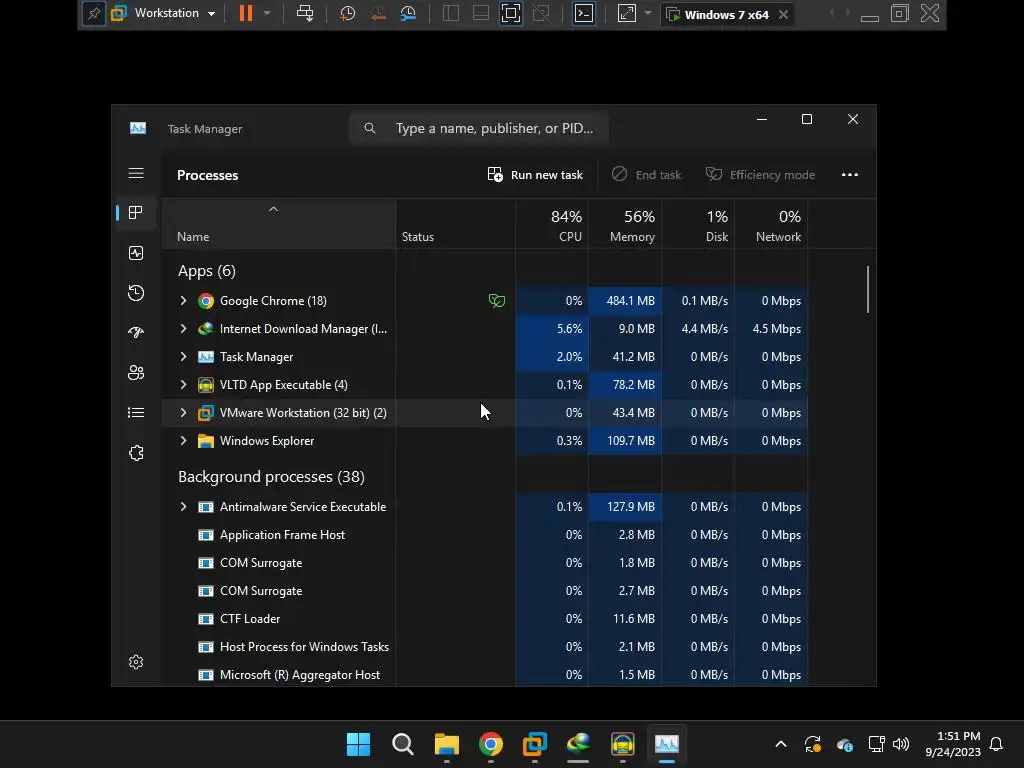
Task: Click the green efficiency leaf icon on the Chrome row
Action: 497,300
